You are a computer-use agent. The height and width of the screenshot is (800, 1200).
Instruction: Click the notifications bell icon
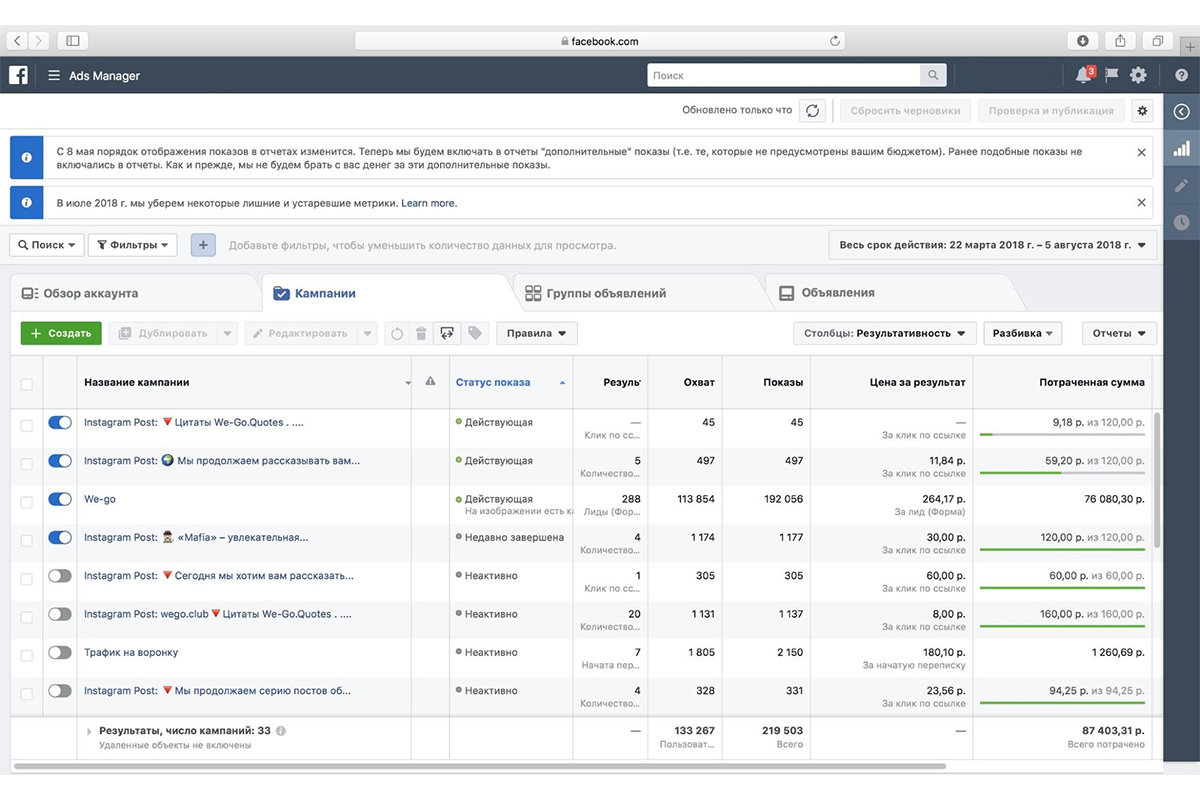1082,75
